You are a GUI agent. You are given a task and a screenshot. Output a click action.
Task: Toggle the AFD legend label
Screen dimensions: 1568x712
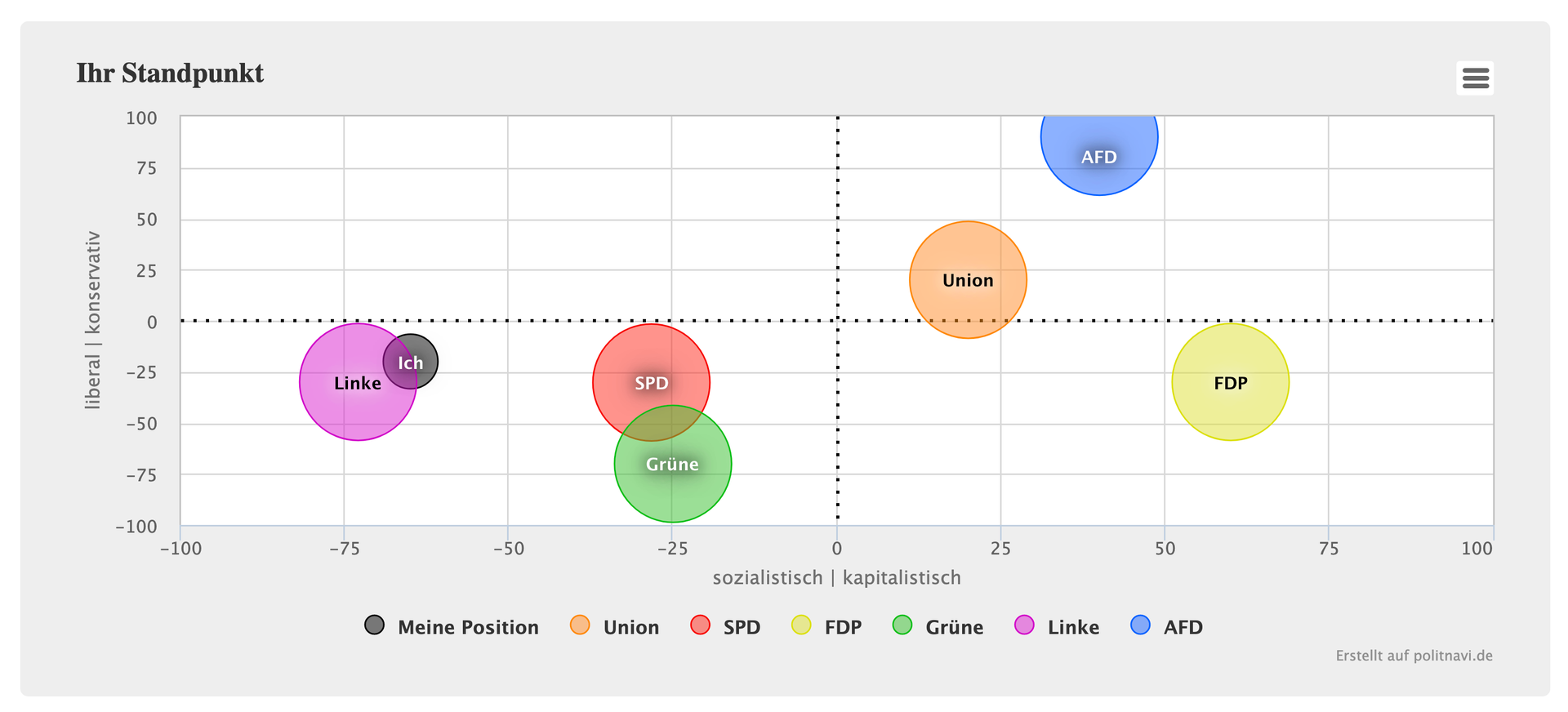click(1183, 627)
